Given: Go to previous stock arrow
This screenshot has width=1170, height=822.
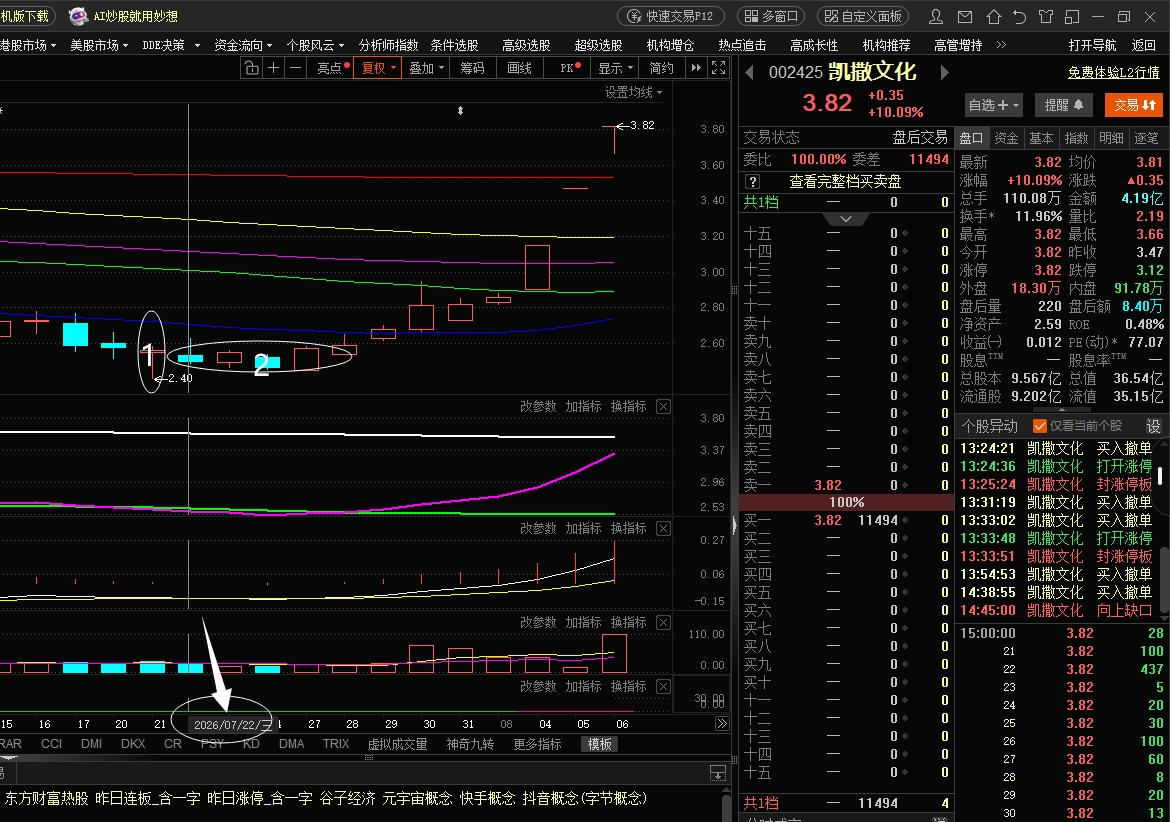Looking at the screenshot, I should [750, 72].
